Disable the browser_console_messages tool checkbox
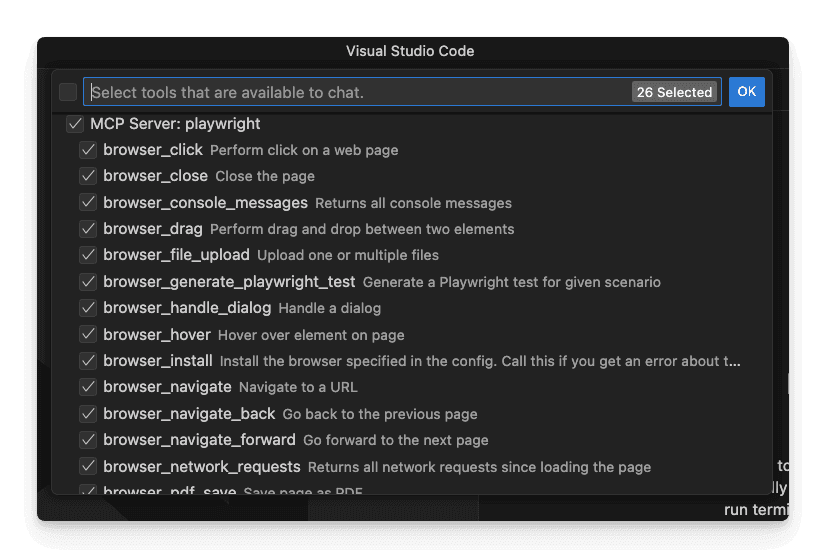Viewport: 826px width, 558px height. [x=88, y=203]
